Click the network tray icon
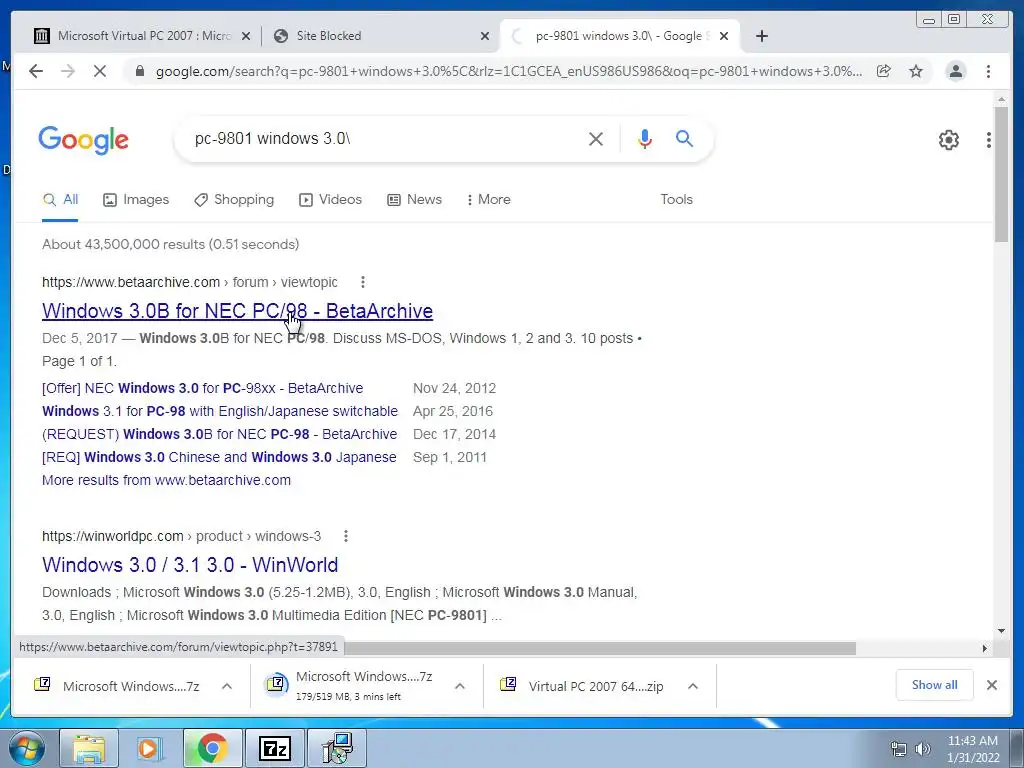The width and height of the screenshot is (1024, 768). [x=899, y=749]
